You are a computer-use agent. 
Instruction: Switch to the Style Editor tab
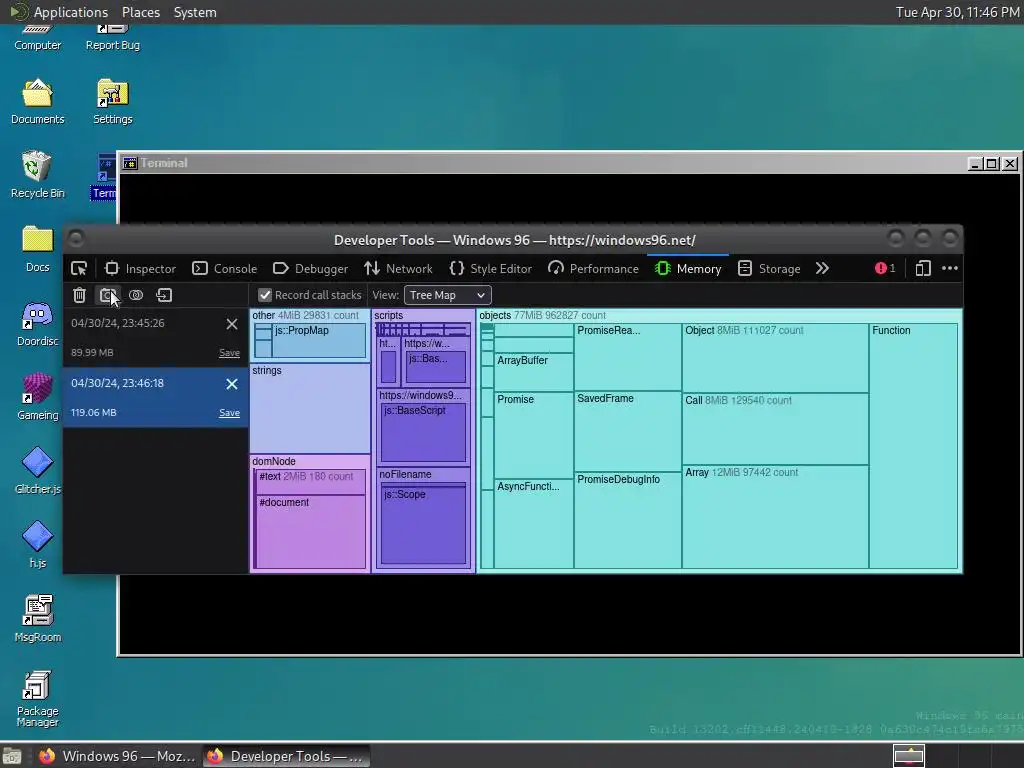pyautogui.click(x=490, y=268)
